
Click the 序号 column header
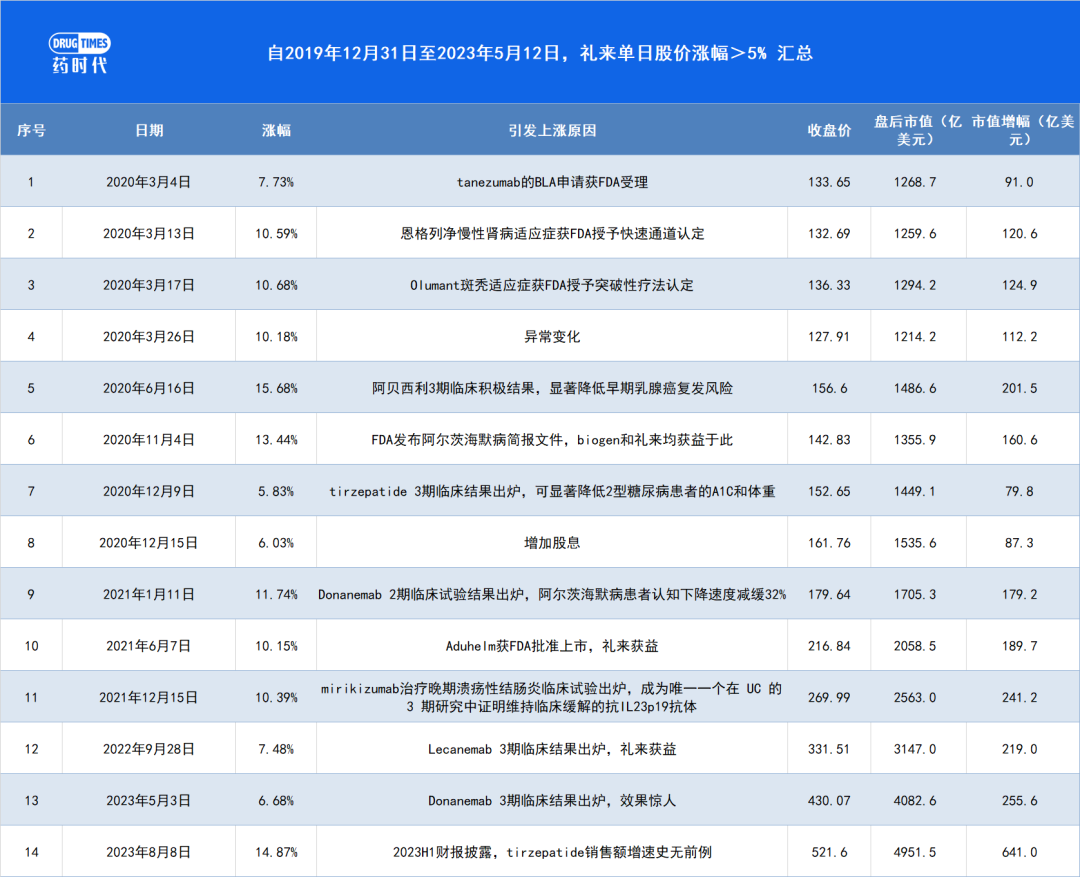click(31, 130)
